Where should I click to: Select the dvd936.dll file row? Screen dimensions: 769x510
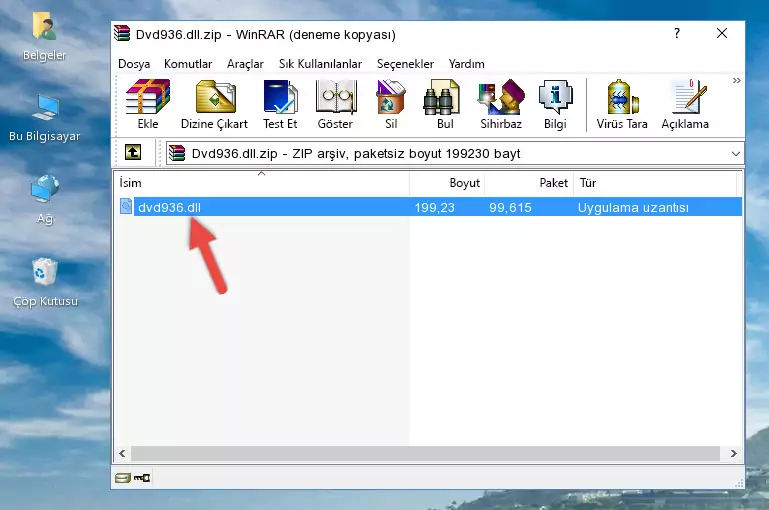coord(429,207)
